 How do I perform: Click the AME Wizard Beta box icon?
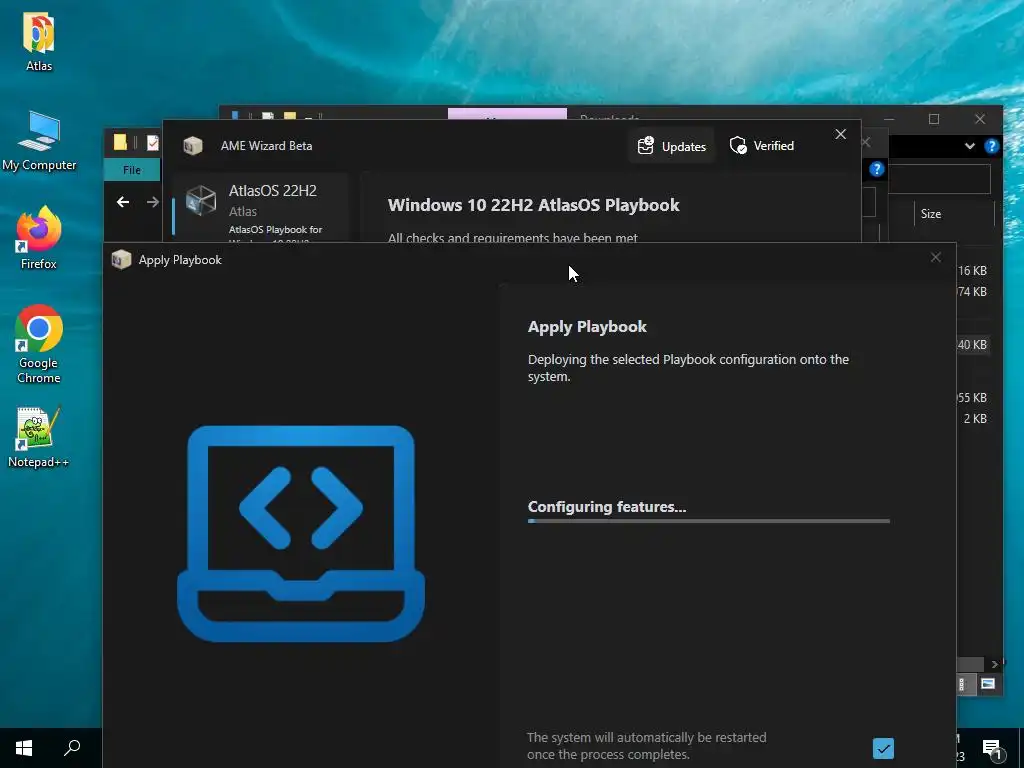click(193, 146)
